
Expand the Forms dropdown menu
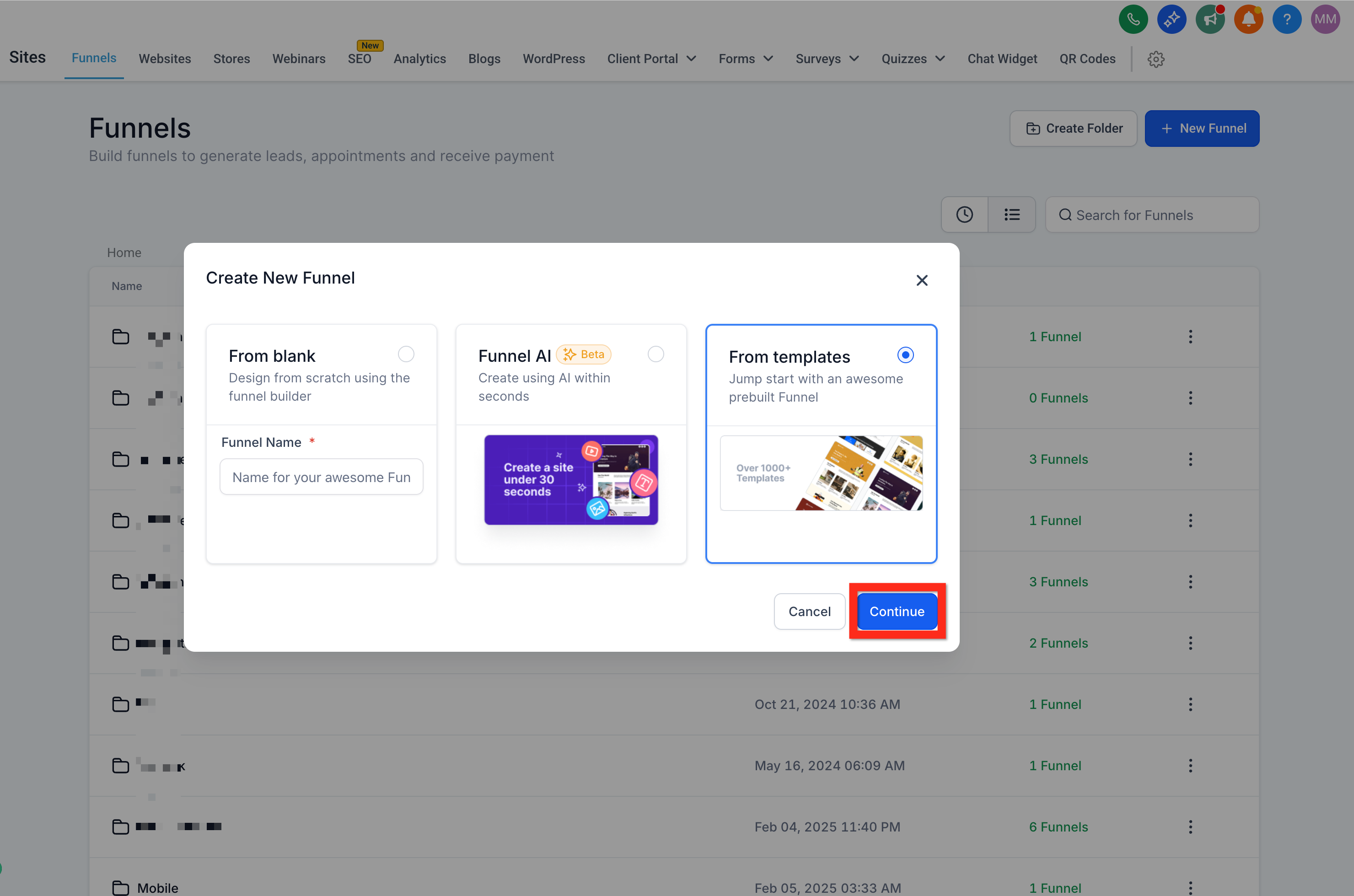pyautogui.click(x=745, y=59)
